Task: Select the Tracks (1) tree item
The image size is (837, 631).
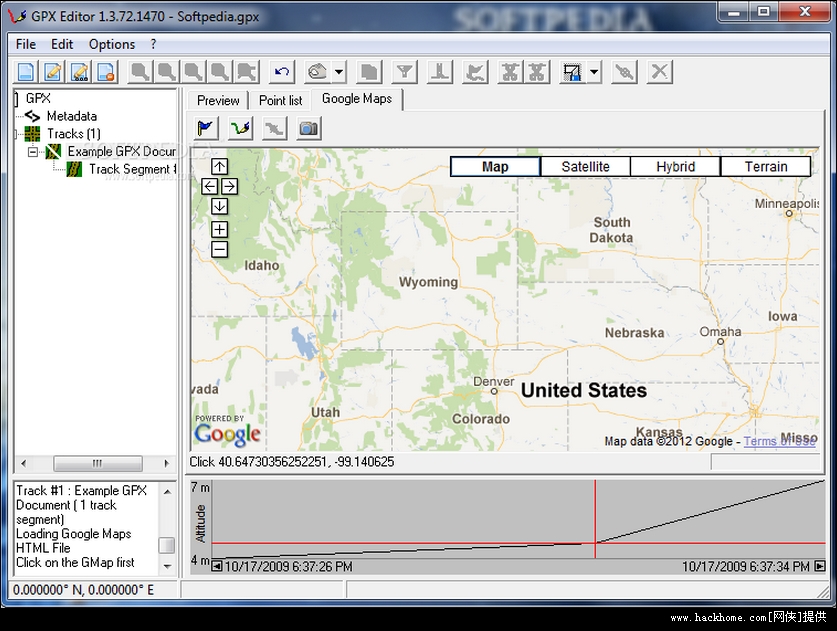Action: tap(74, 133)
